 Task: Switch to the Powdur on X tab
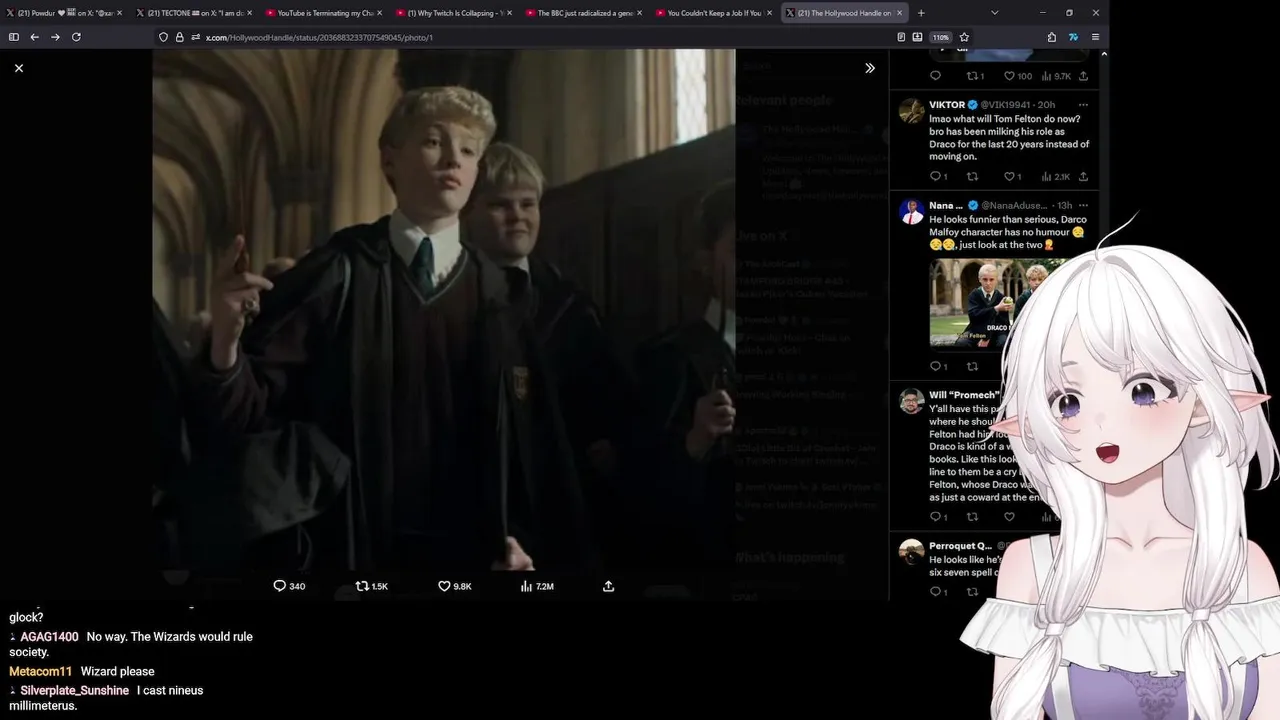[x=63, y=13]
